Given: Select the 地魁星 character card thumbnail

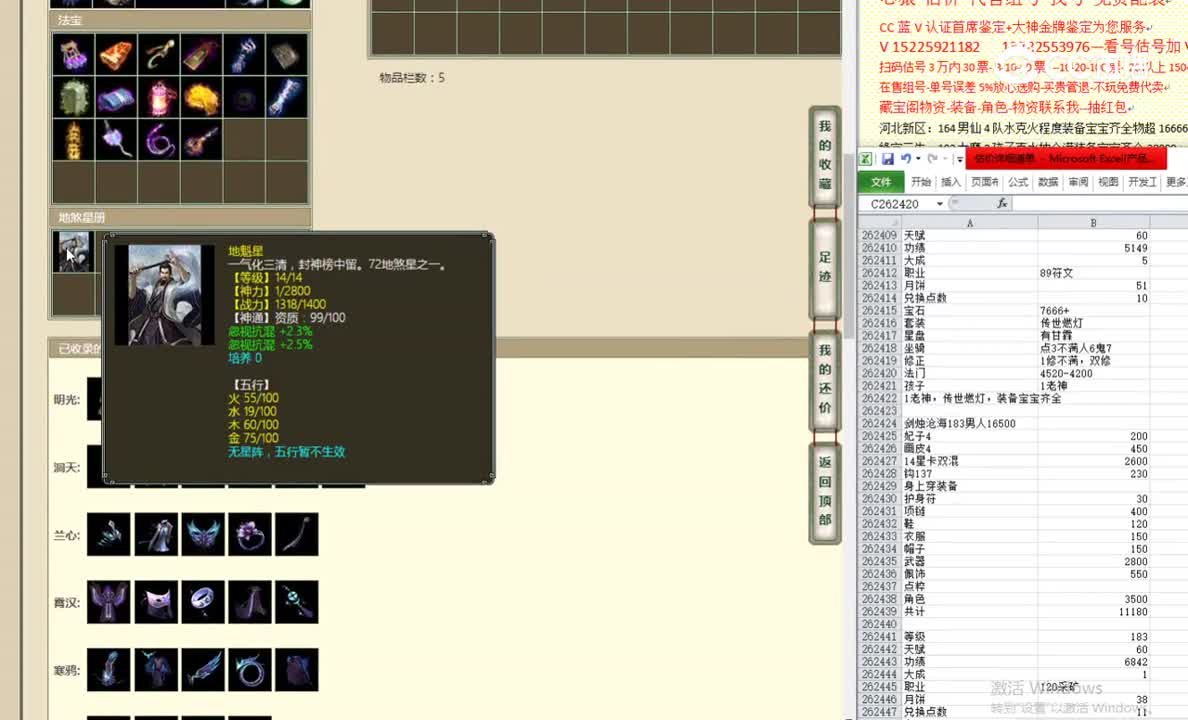Looking at the screenshot, I should coord(73,251).
